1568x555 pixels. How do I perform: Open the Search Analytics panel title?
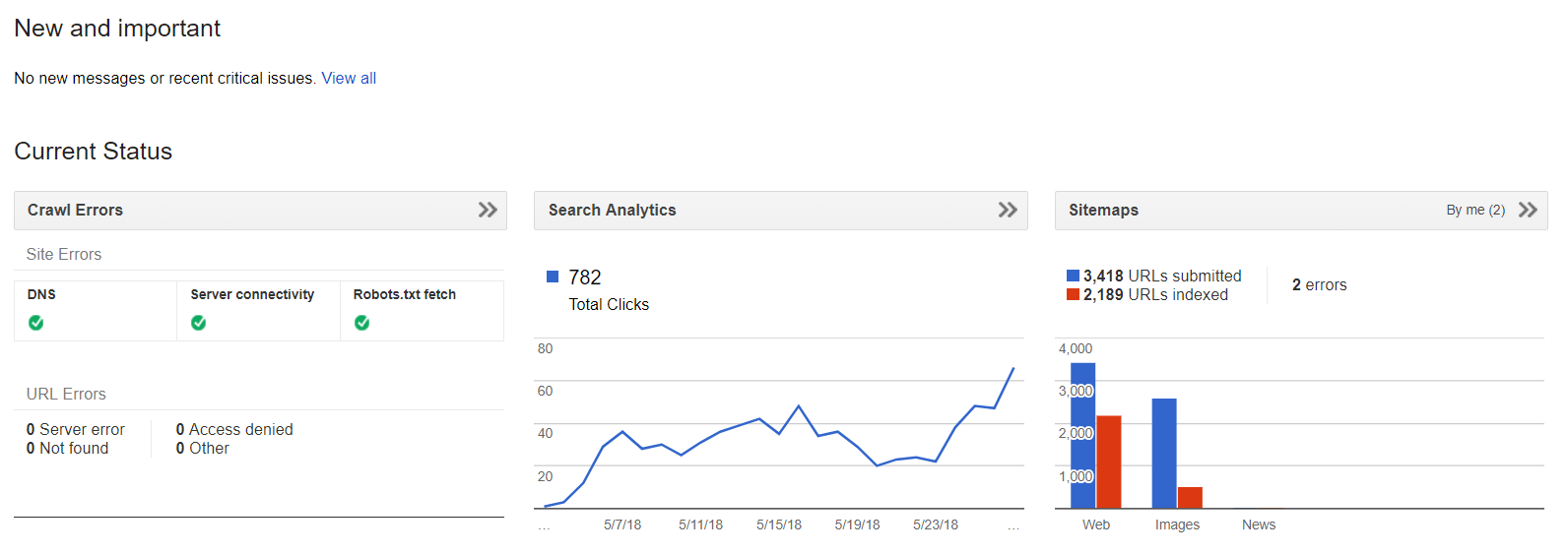click(x=612, y=211)
